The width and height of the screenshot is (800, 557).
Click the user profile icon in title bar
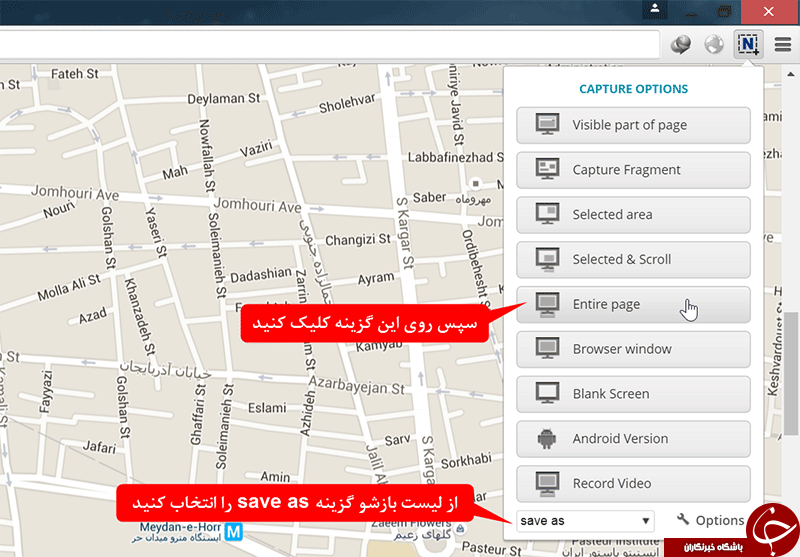[x=655, y=9]
